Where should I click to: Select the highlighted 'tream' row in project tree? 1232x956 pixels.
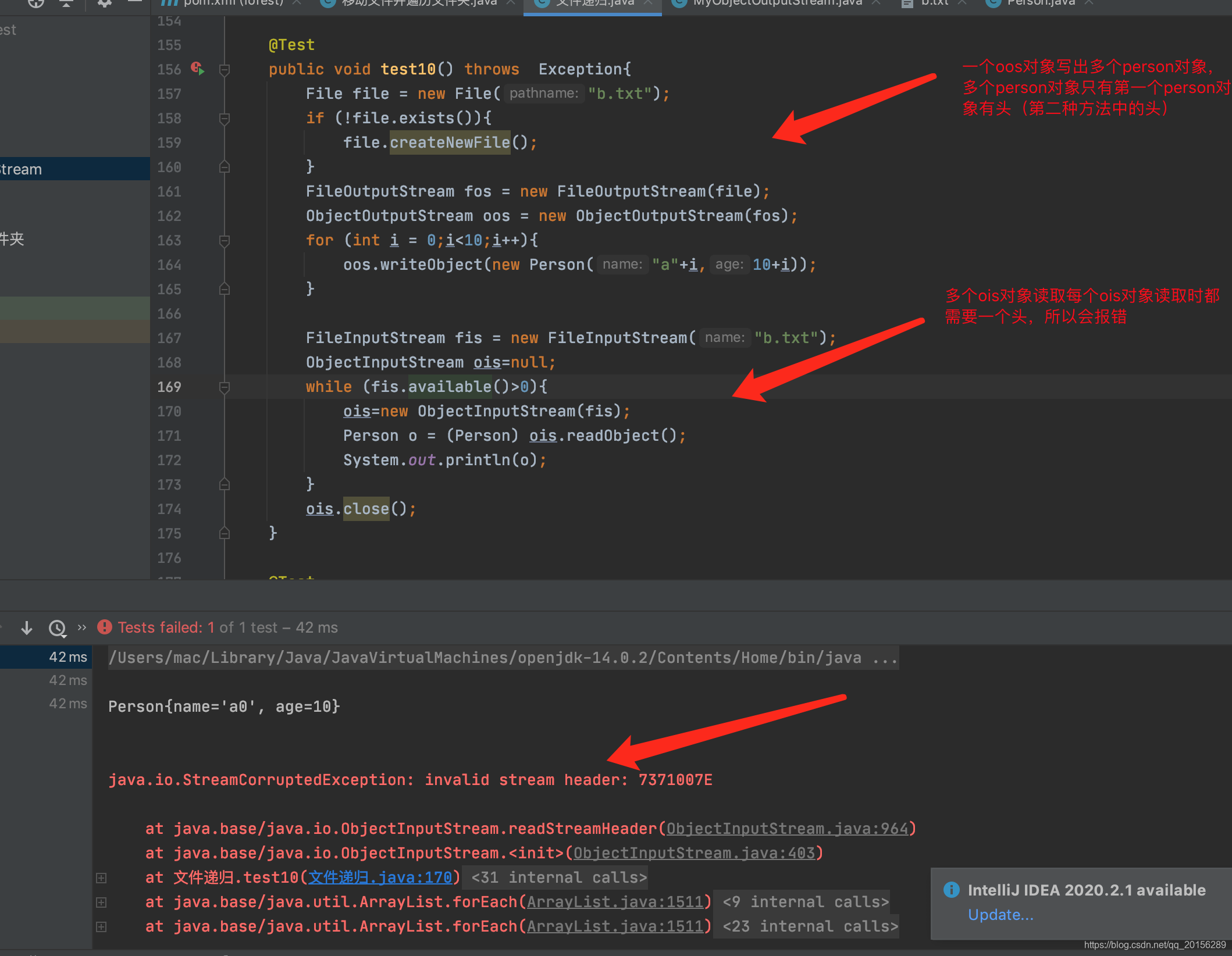[x=74, y=169]
